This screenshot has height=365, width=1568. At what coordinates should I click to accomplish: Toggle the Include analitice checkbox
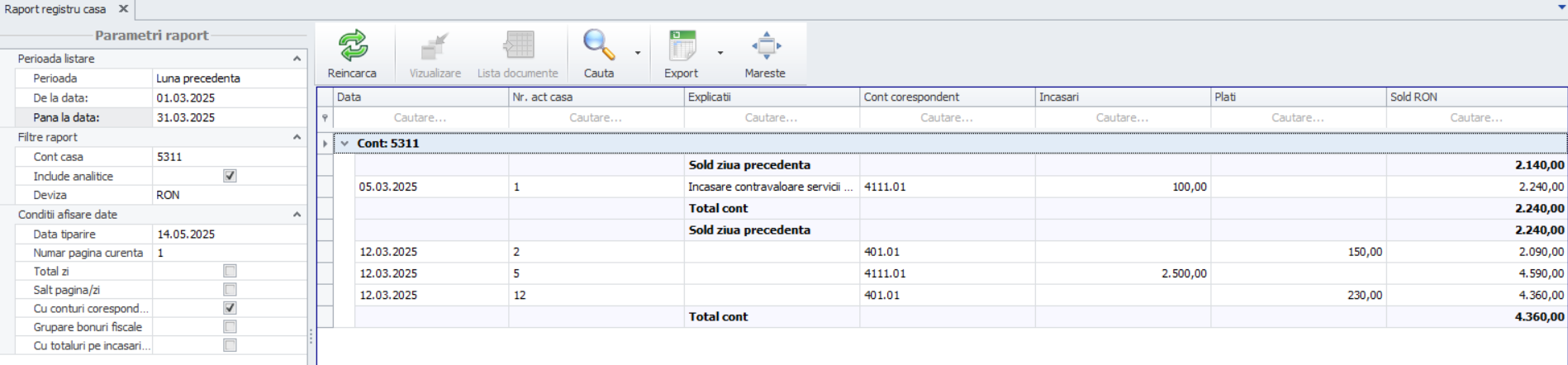tap(230, 176)
